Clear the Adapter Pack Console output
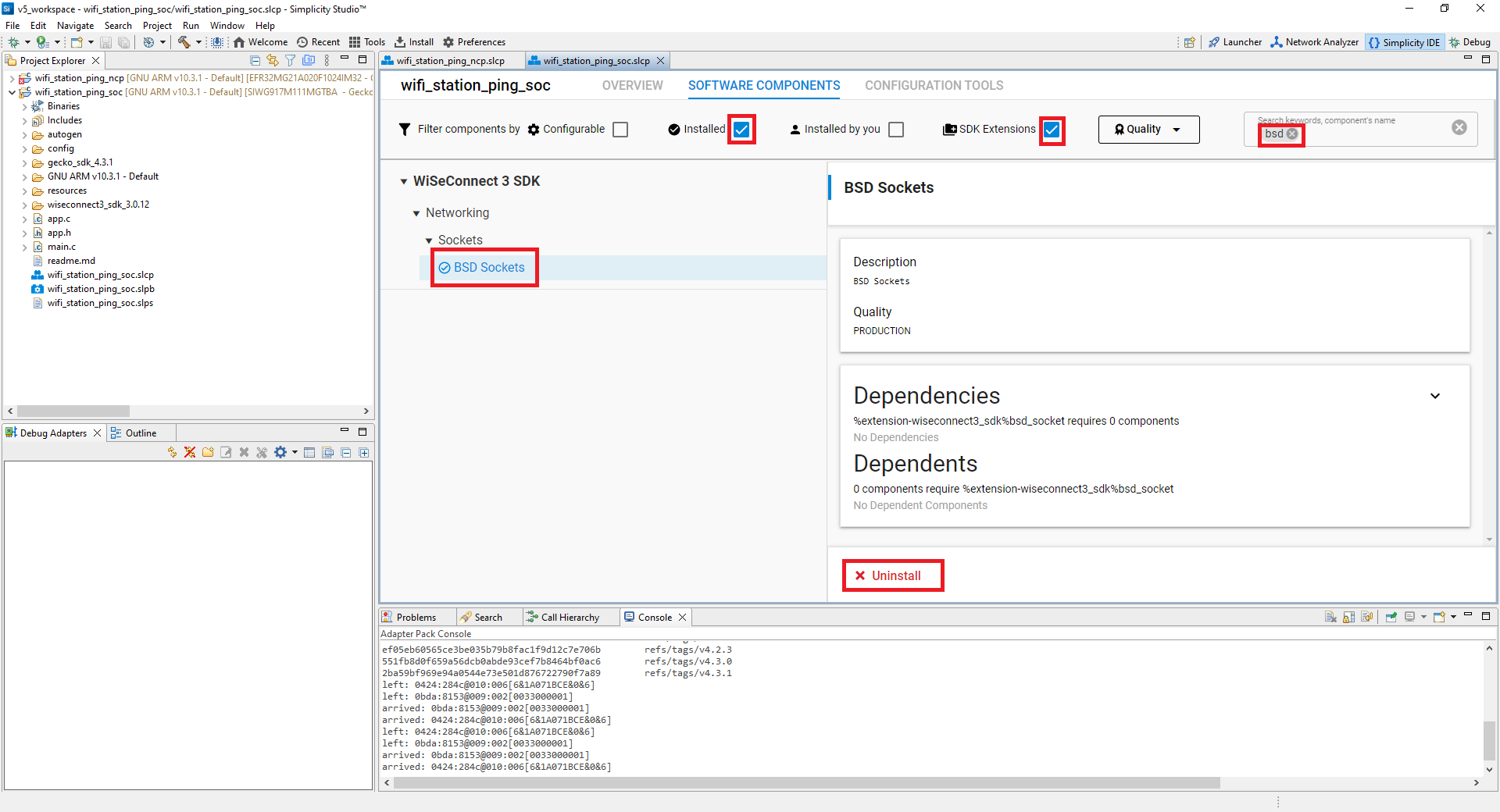This screenshot has width=1500, height=812. (x=1330, y=617)
